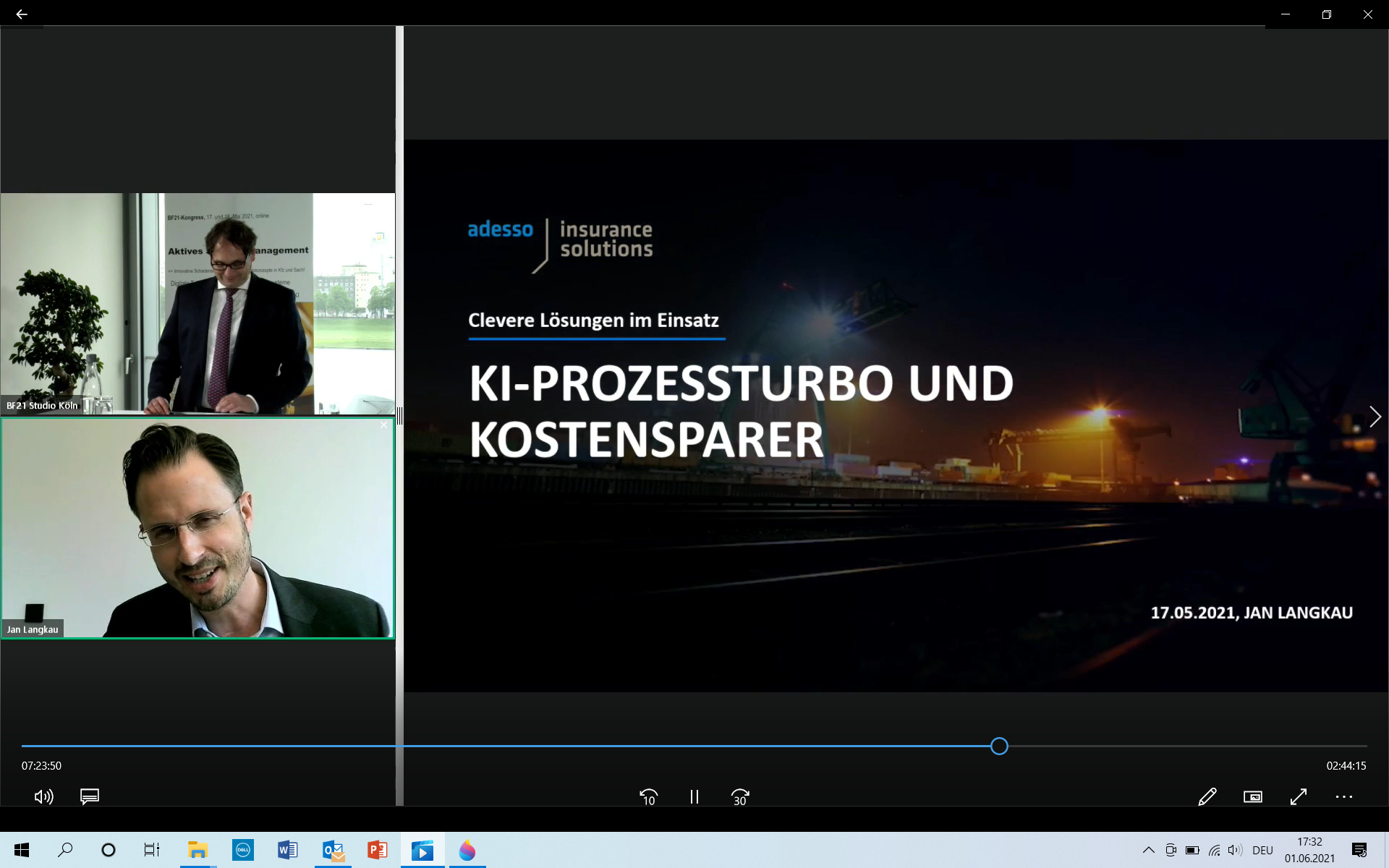The width and height of the screenshot is (1389, 868).
Task: Pause the video playback
Action: (x=694, y=796)
